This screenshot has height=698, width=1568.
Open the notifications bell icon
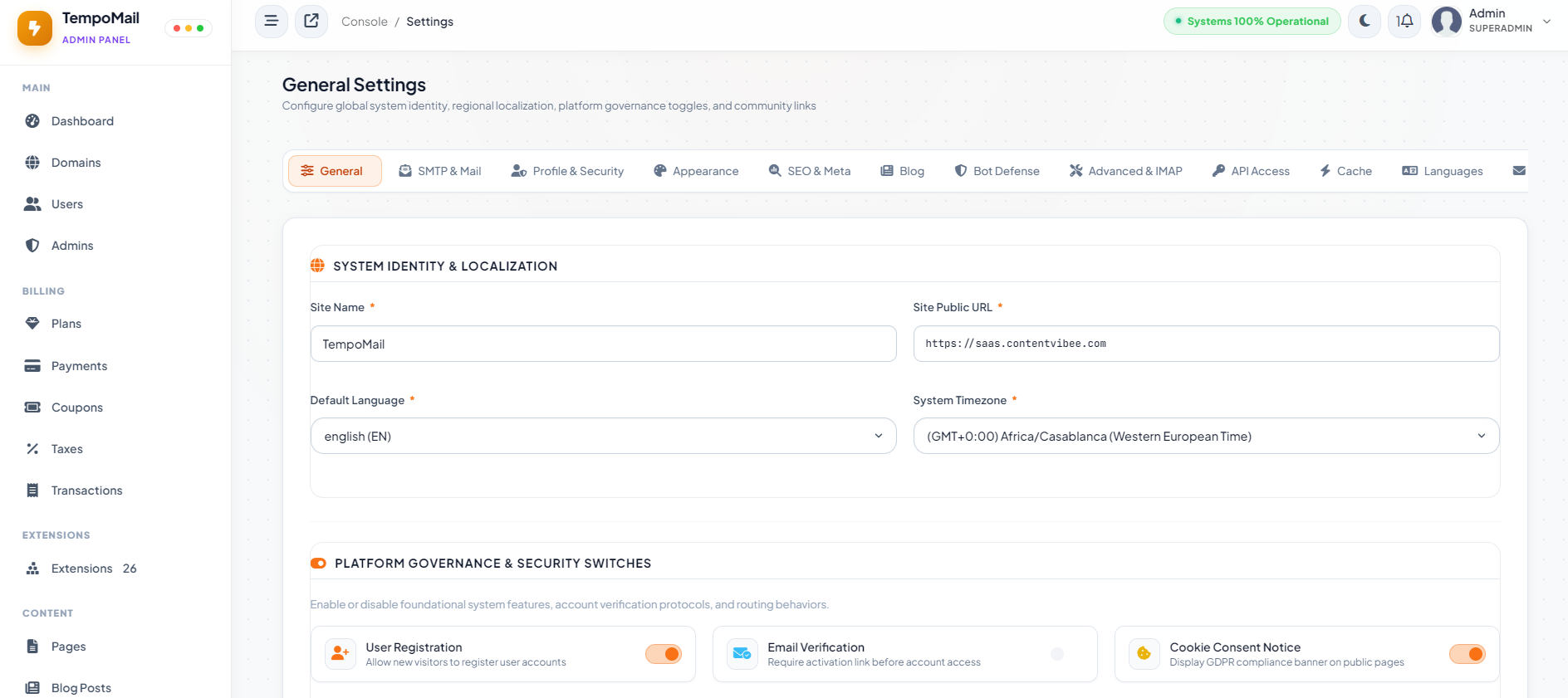coord(1404,22)
